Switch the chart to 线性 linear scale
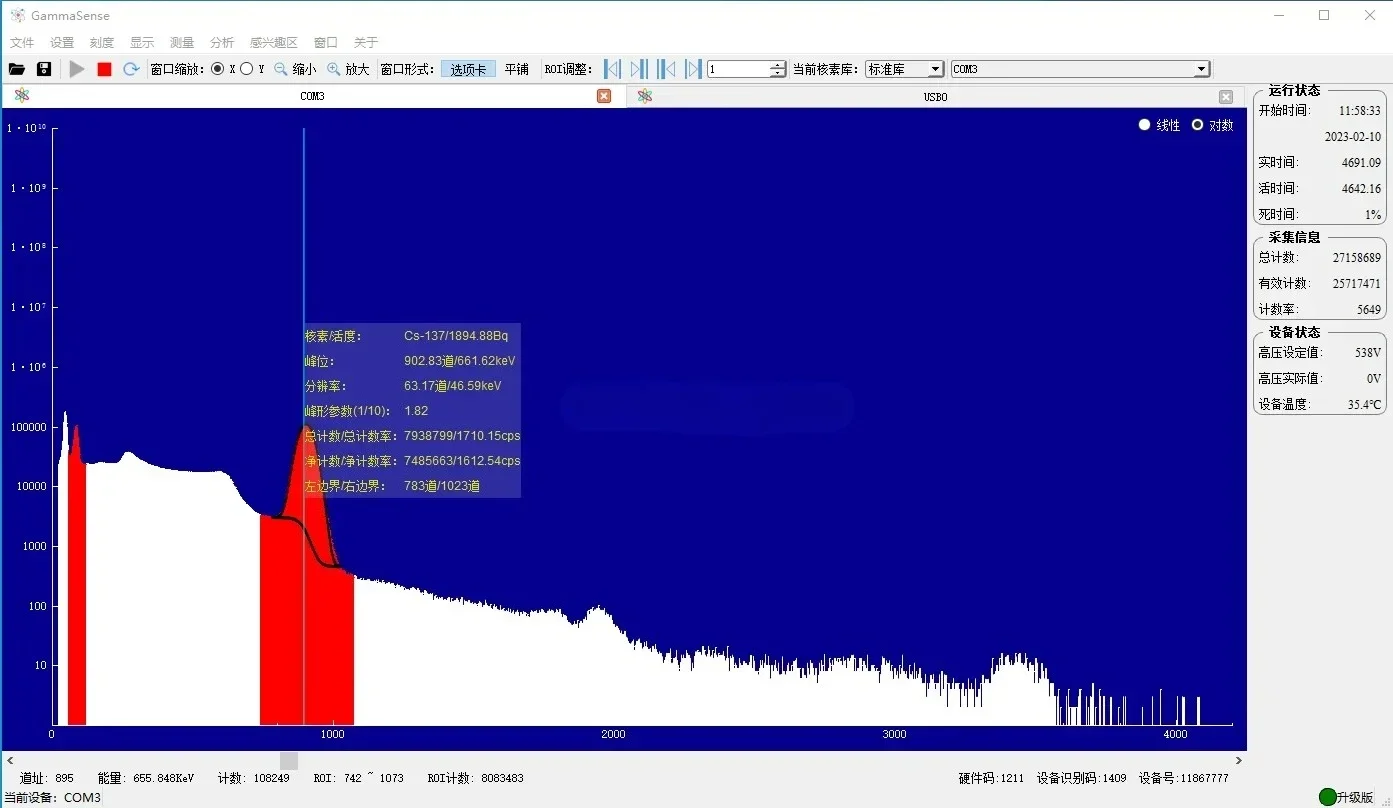1393x808 pixels. click(1145, 125)
